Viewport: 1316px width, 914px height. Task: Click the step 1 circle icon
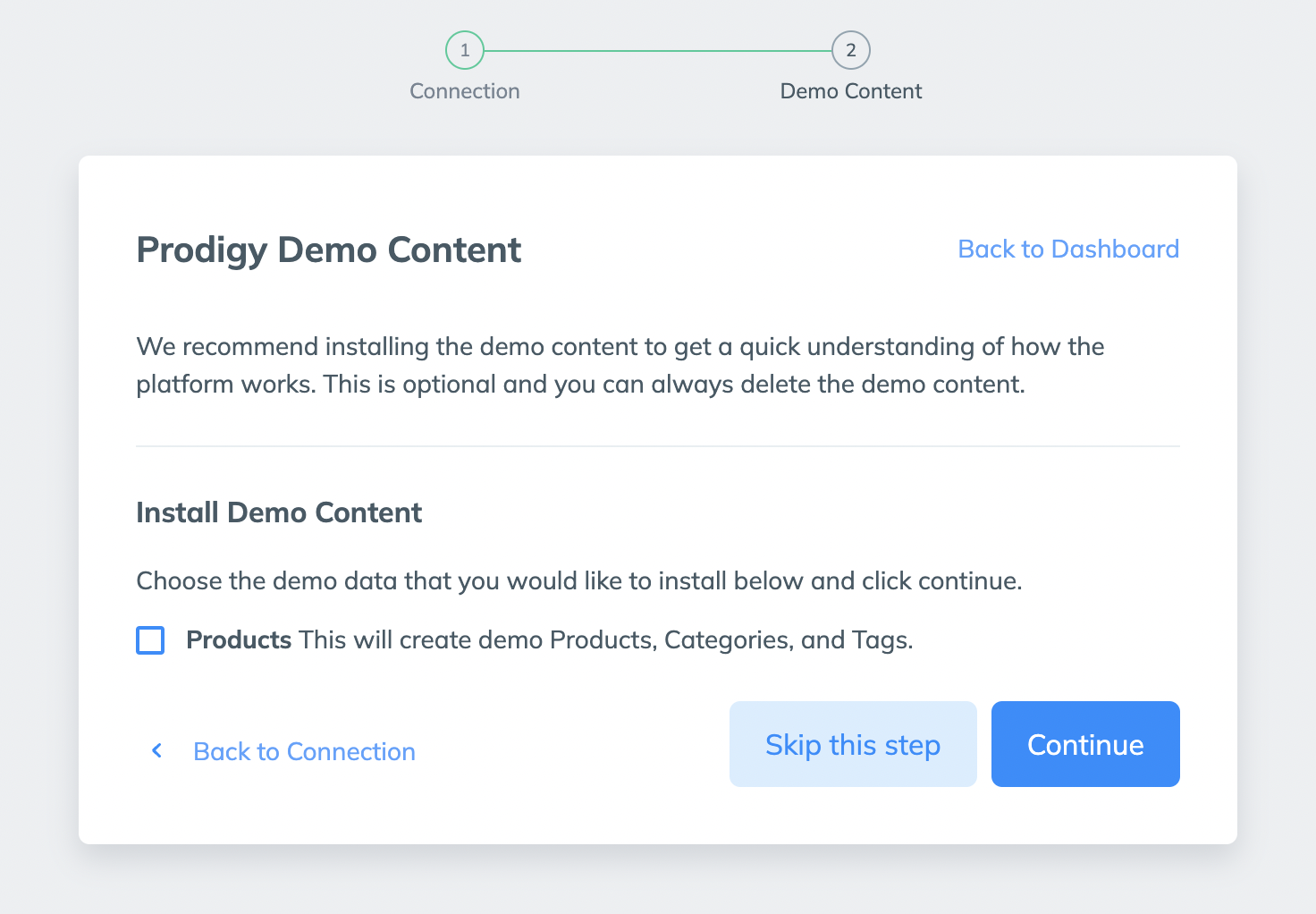(x=465, y=50)
